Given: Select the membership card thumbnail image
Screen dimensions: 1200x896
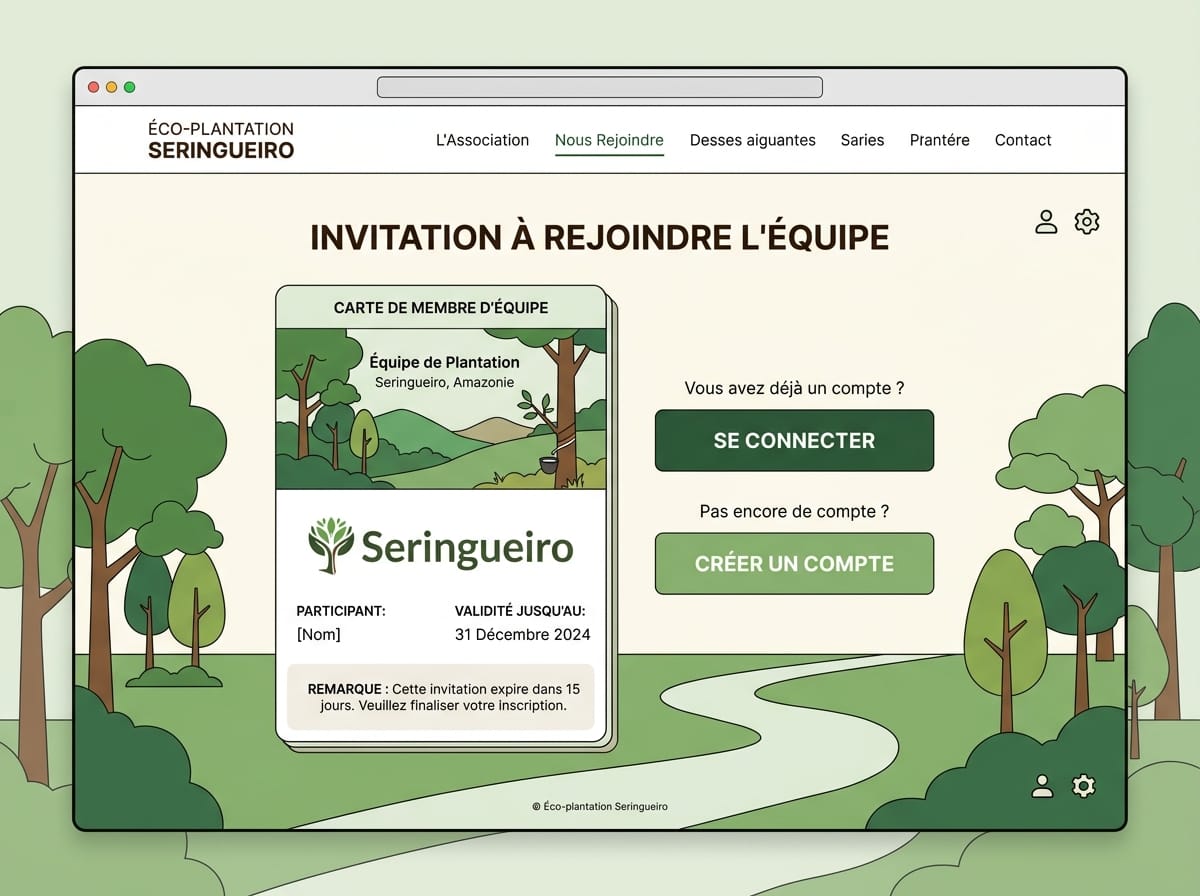Looking at the screenshot, I should [x=441, y=405].
